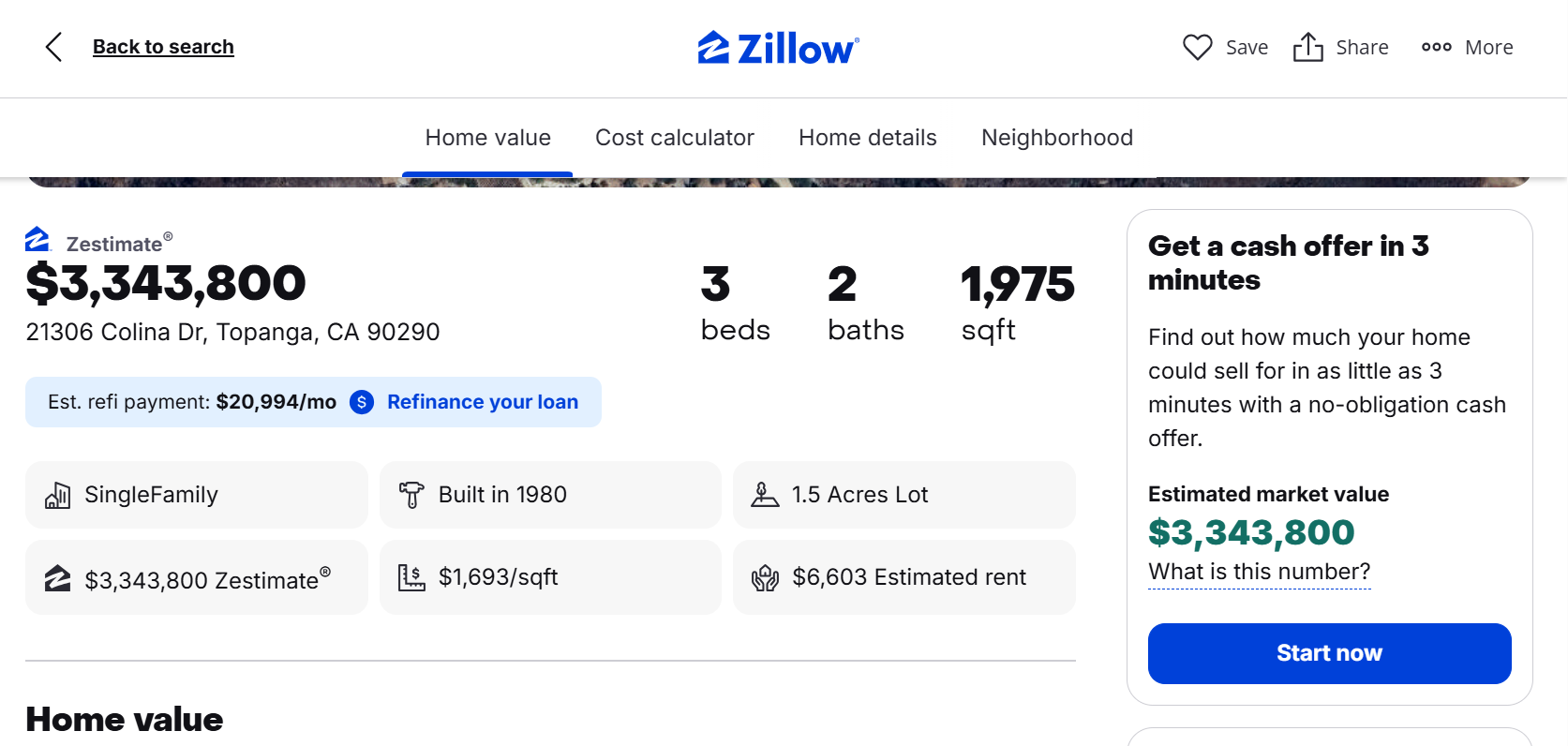Image resolution: width=1568 pixels, height=746 pixels.
Task: Select the Neighborhood tab
Action: pyautogui.click(x=1056, y=138)
